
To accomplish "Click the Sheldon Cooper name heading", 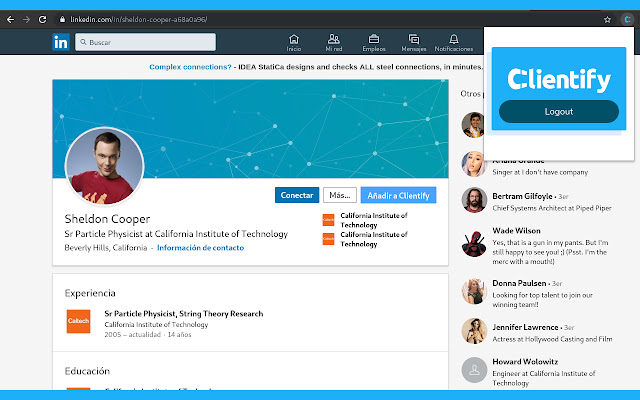I will coord(107,219).
